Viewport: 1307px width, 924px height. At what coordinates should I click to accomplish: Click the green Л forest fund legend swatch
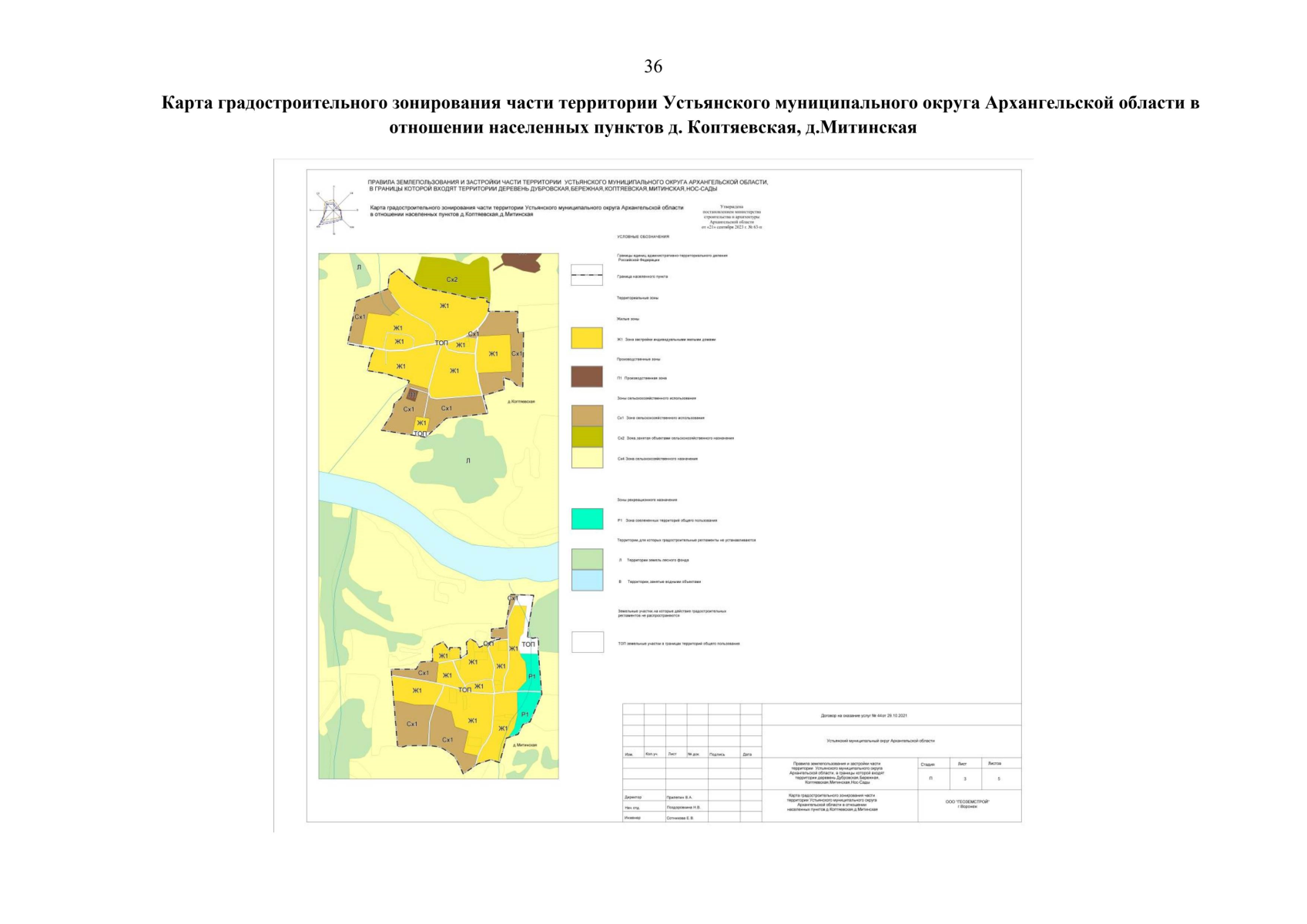587,559
